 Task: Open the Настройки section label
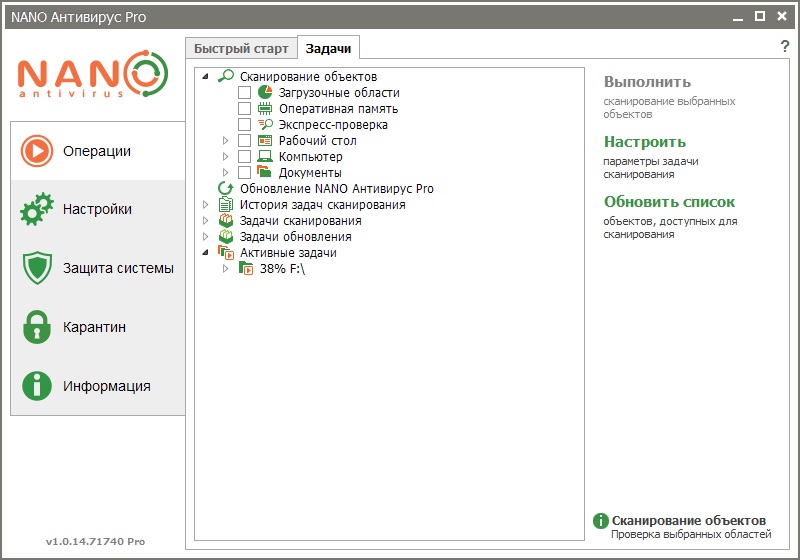click(x=97, y=209)
